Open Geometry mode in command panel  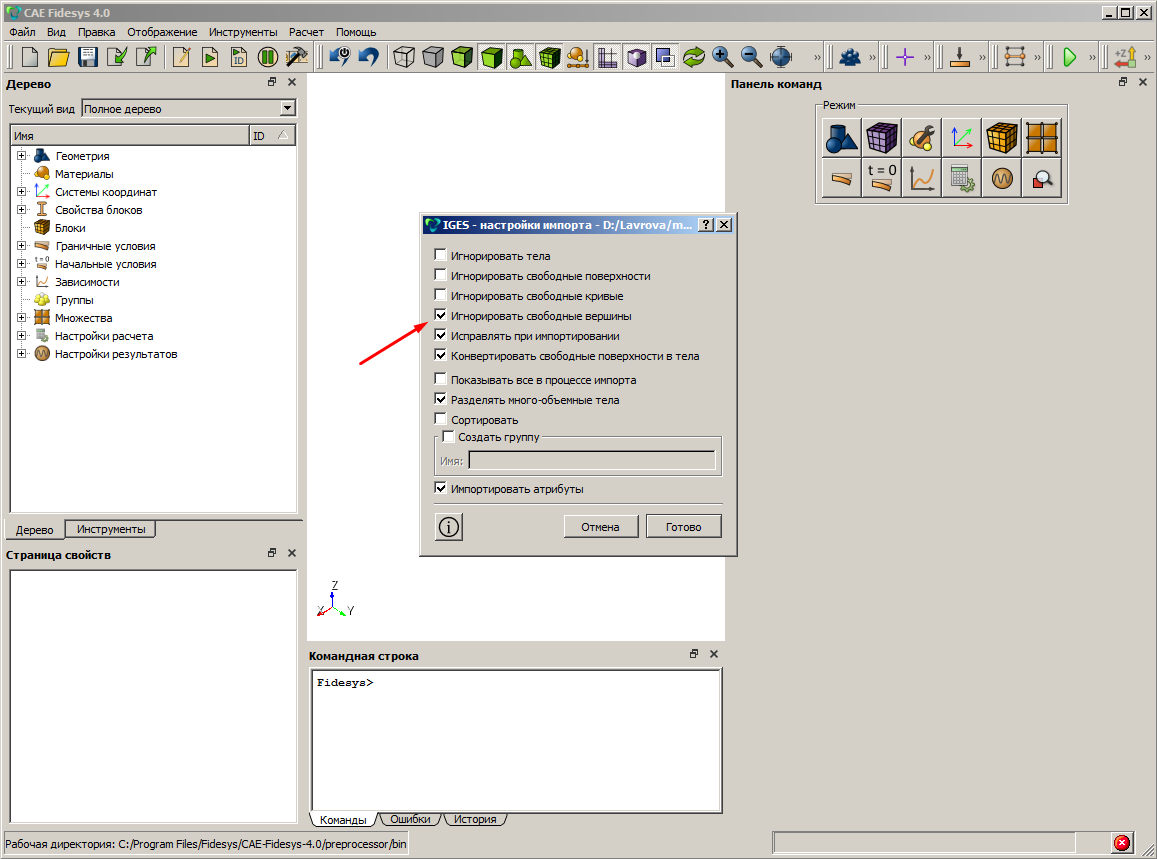(841, 137)
